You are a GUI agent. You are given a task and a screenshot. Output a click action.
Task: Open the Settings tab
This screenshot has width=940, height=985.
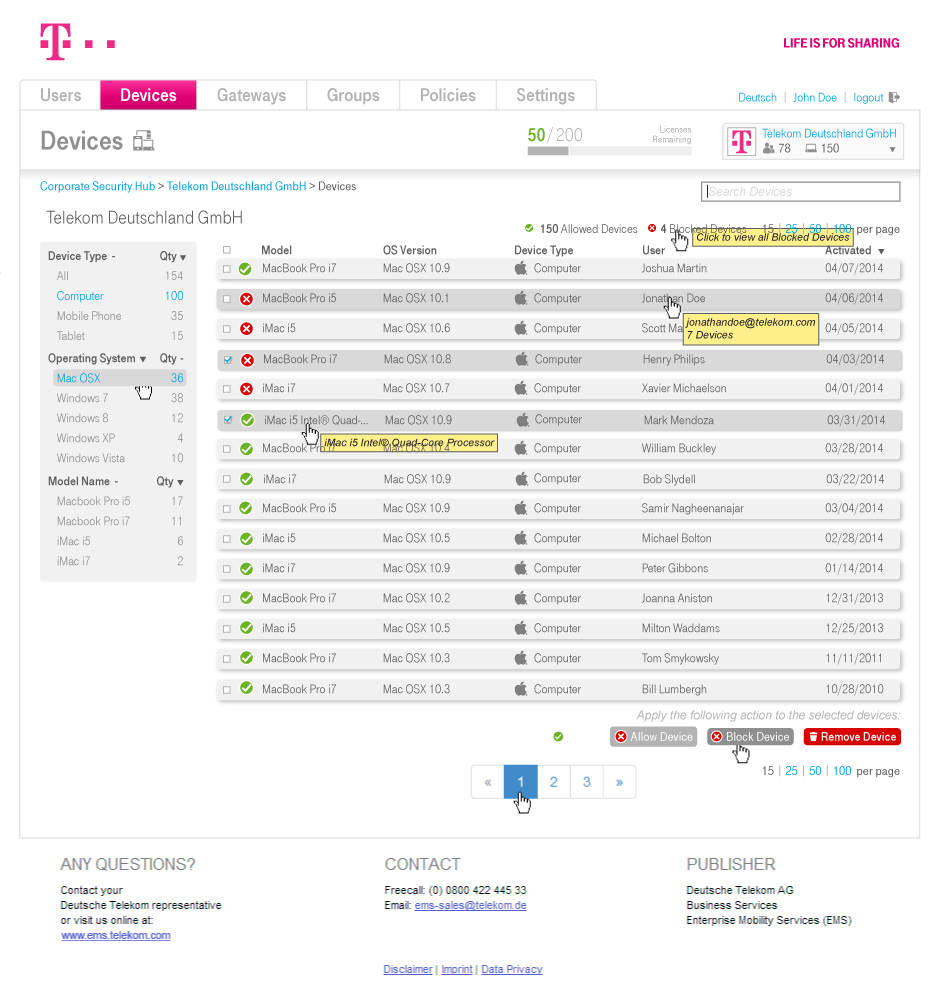tap(545, 95)
